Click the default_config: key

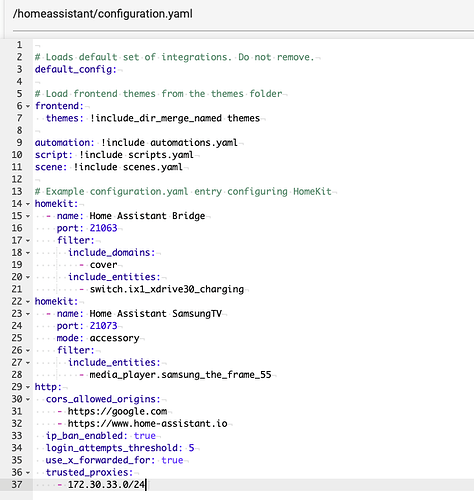tap(76, 69)
